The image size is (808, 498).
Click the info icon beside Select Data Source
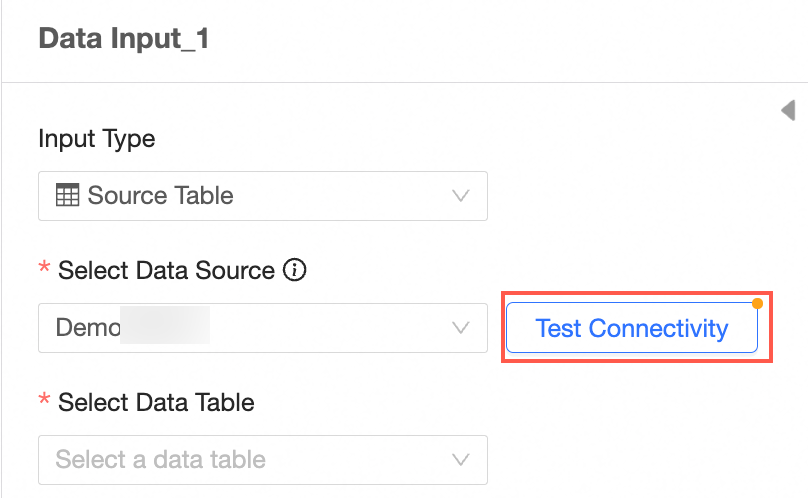(x=294, y=270)
